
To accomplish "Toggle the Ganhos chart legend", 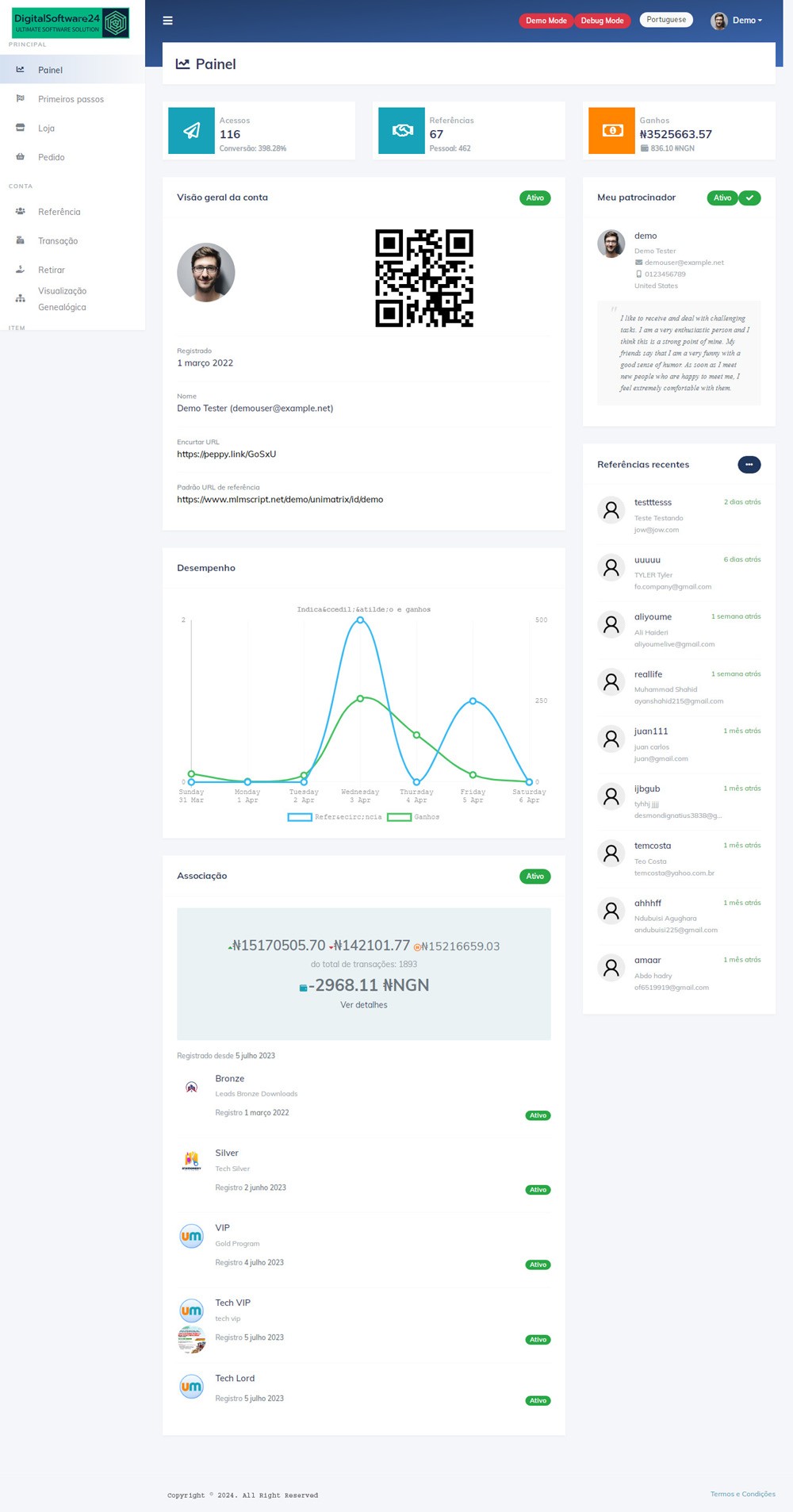I will point(413,817).
